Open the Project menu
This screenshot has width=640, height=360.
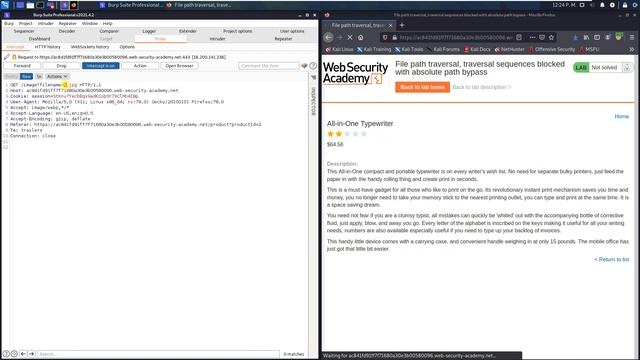click(x=25, y=24)
